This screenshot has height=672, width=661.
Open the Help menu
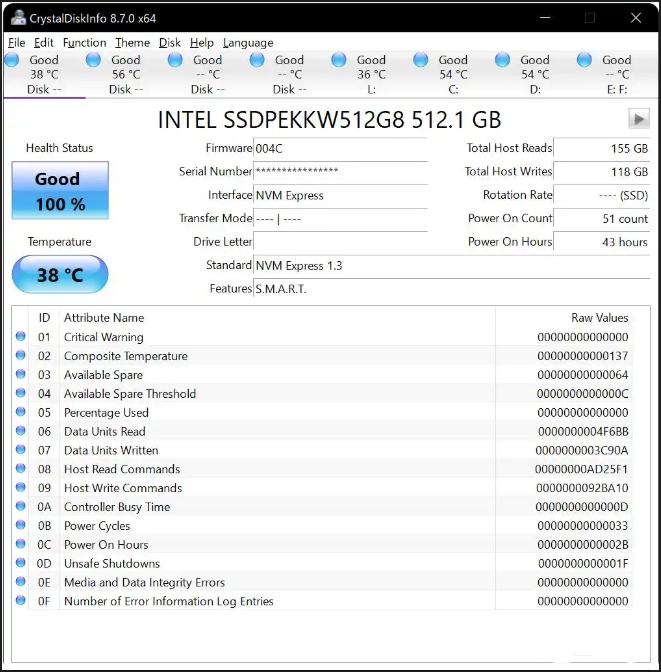click(x=202, y=43)
